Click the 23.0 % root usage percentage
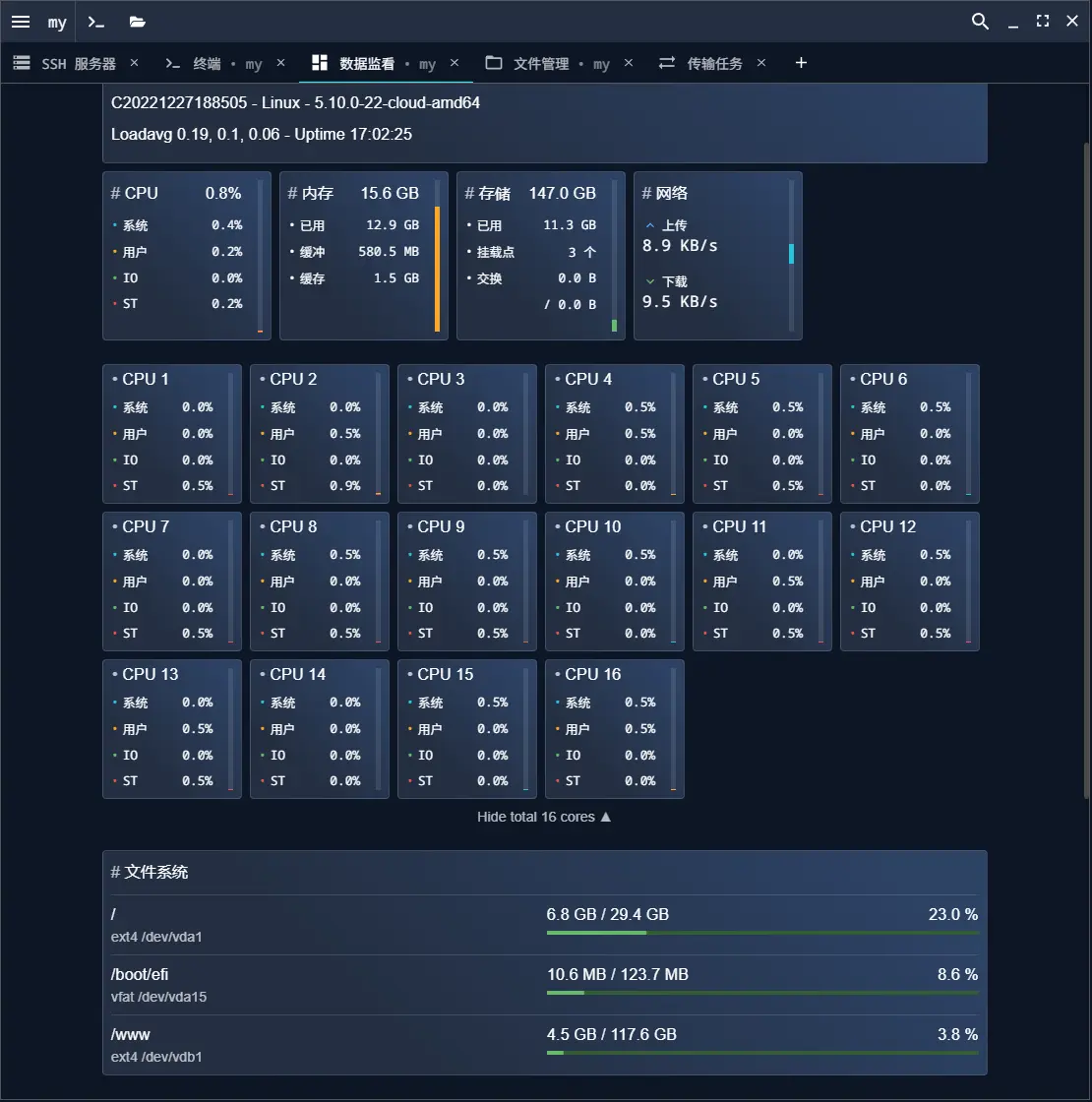Image resolution: width=1092 pixels, height=1102 pixels. click(953, 914)
